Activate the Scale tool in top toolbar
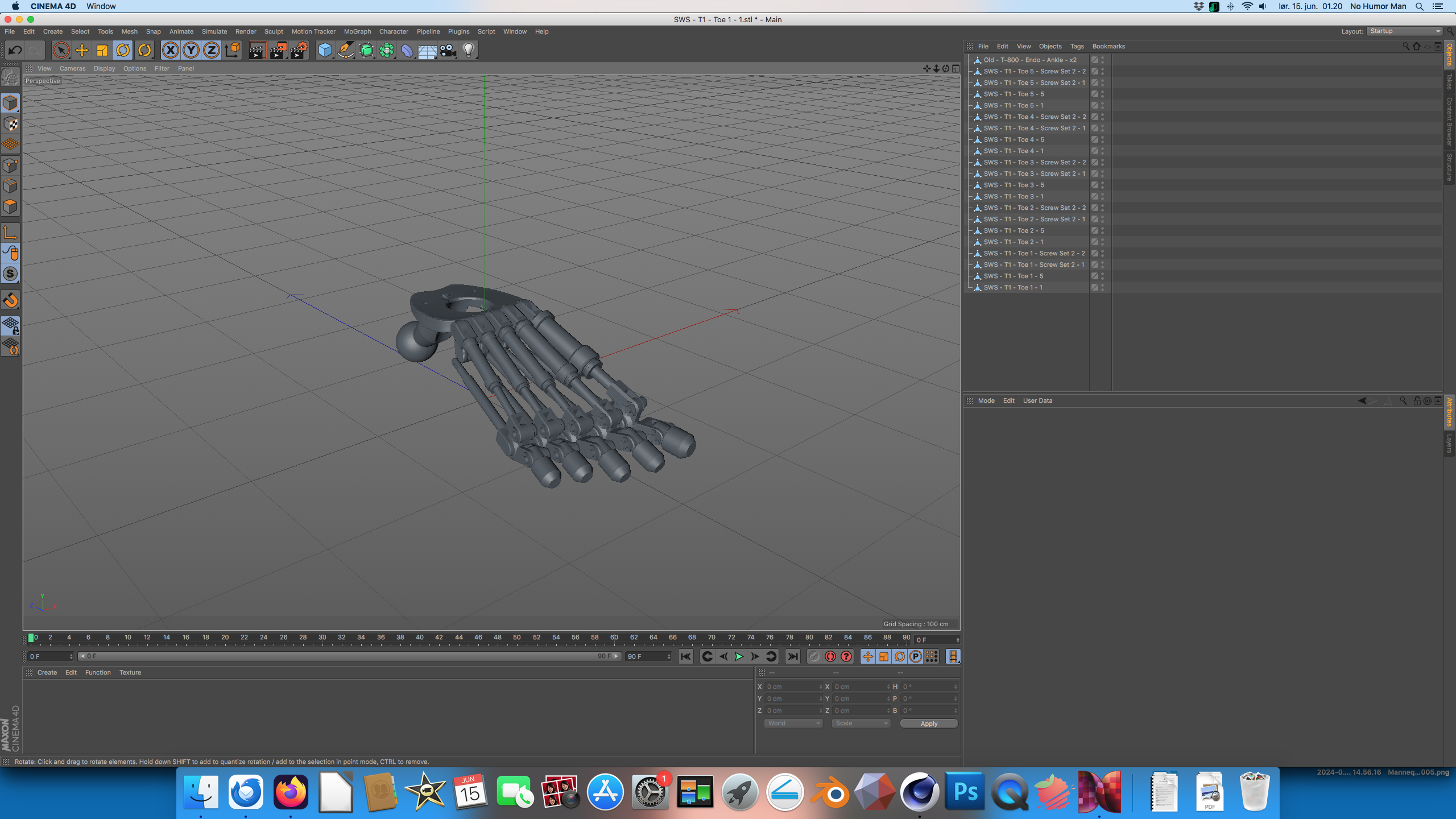The image size is (1456, 819). tap(102, 50)
